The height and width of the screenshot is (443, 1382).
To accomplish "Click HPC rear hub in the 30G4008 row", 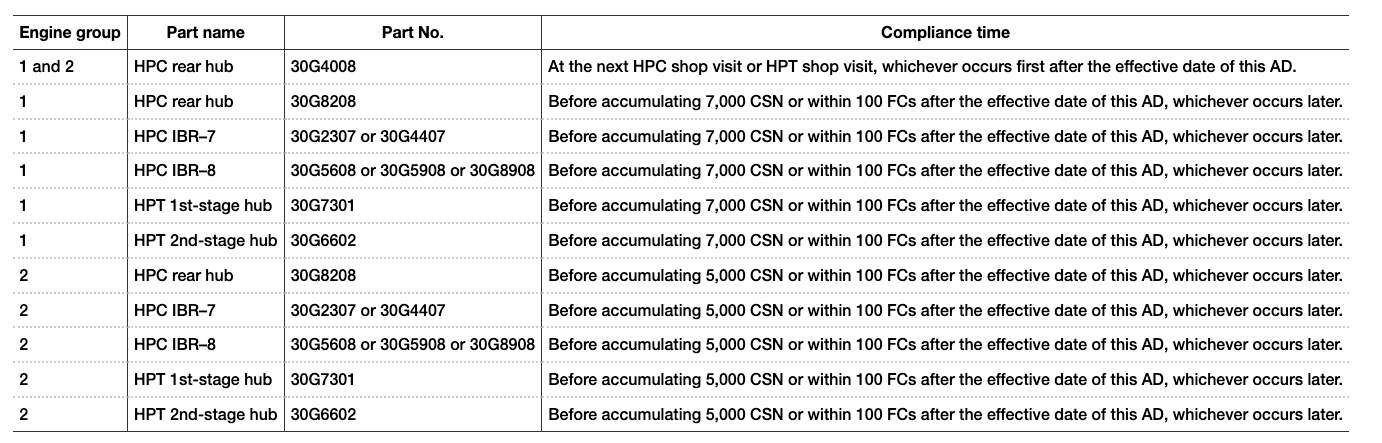I will (183, 67).
